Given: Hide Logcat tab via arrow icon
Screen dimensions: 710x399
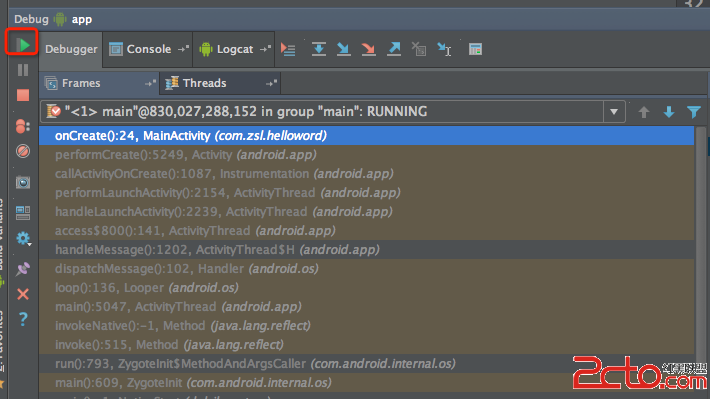Looking at the screenshot, I should click(x=265, y=49).
